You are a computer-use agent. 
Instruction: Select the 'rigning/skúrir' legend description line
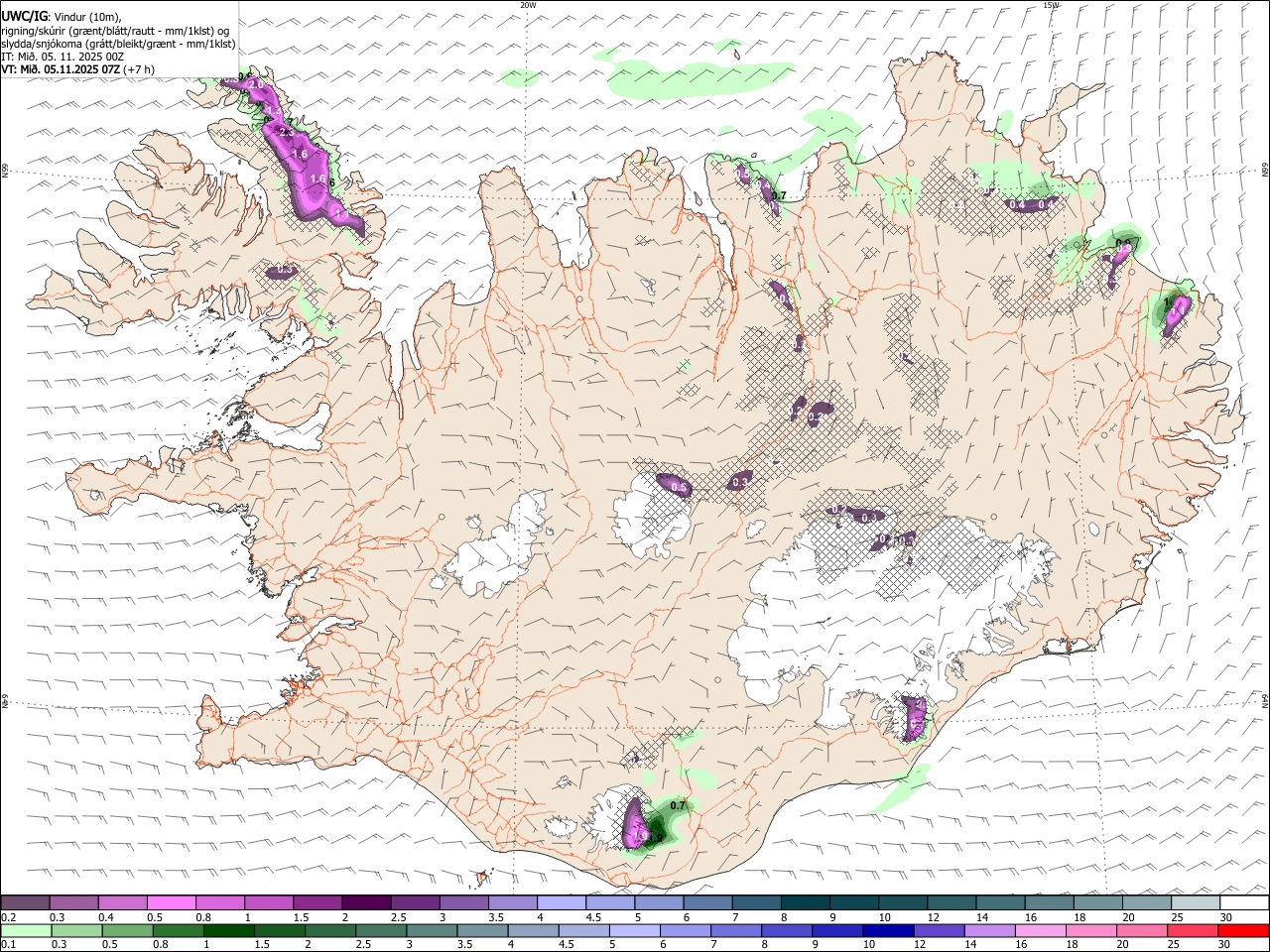point(115,31)
